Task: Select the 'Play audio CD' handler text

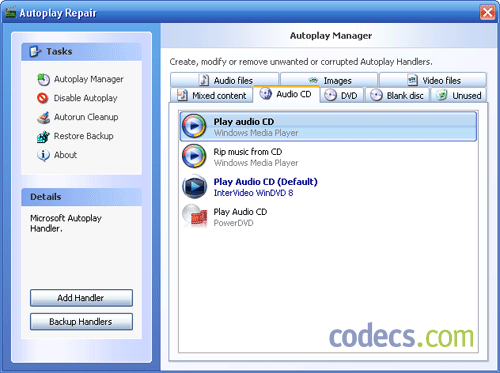Action: (244, 122)
